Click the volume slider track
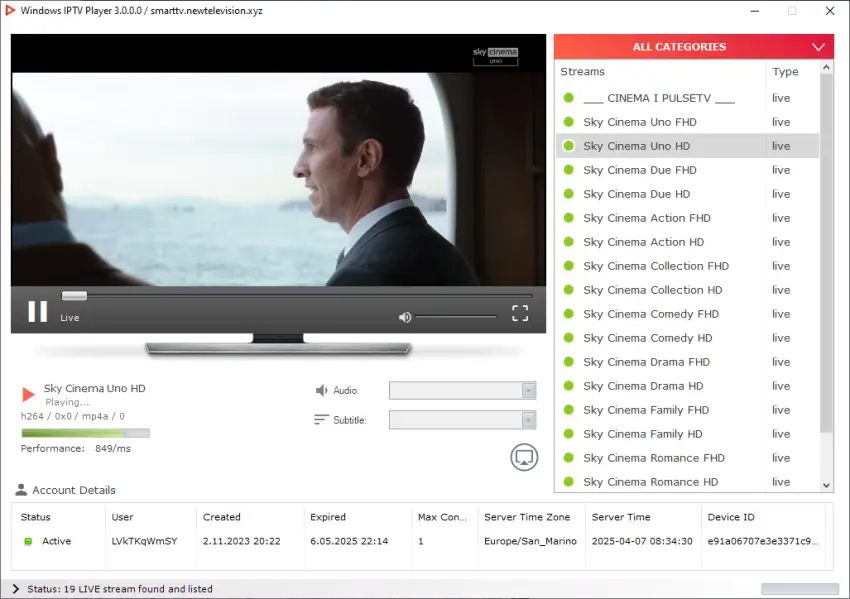Viewport: 850px width, 599px height. click(456, 317)
